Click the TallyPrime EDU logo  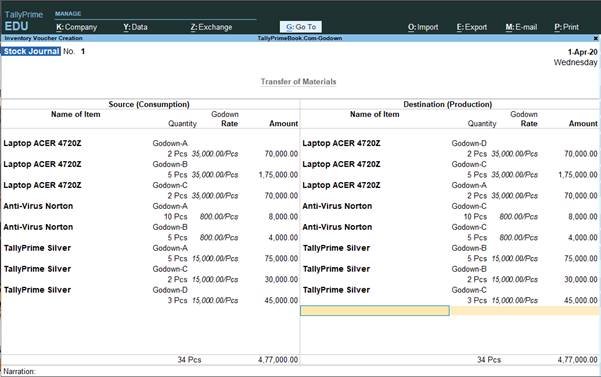[x=23, y=21]
